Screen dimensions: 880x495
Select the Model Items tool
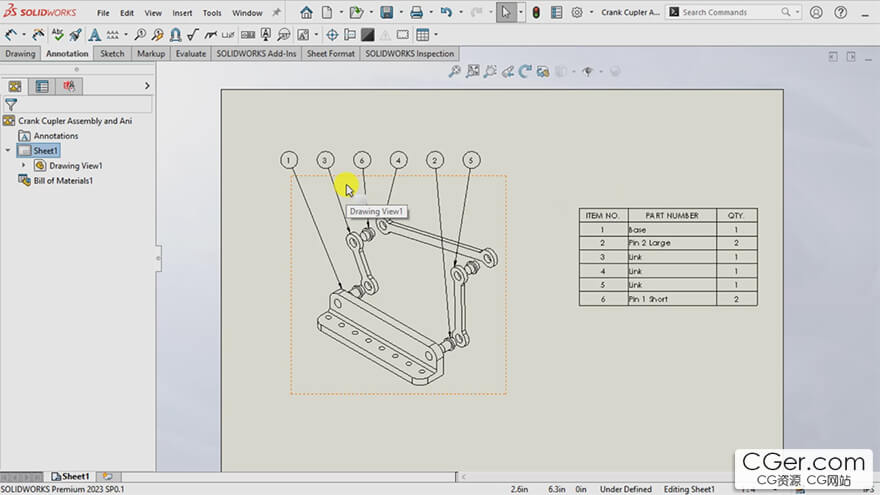click(38, 35)
